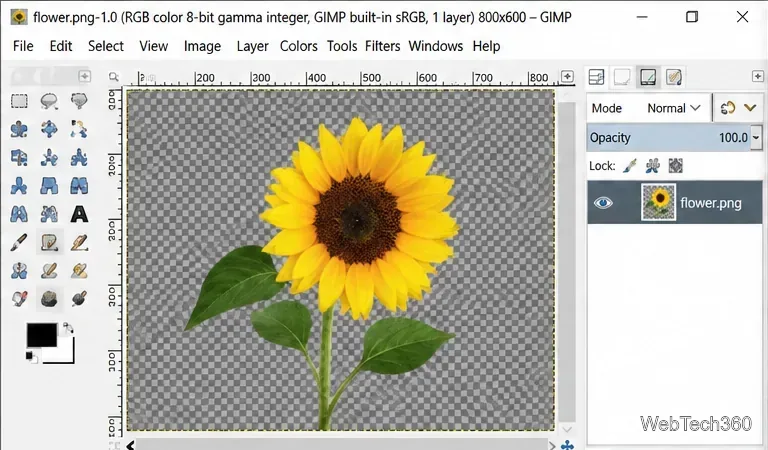Switch to the highlighted third dock tab
The image size is (768, 450).
tap(648, 77)
